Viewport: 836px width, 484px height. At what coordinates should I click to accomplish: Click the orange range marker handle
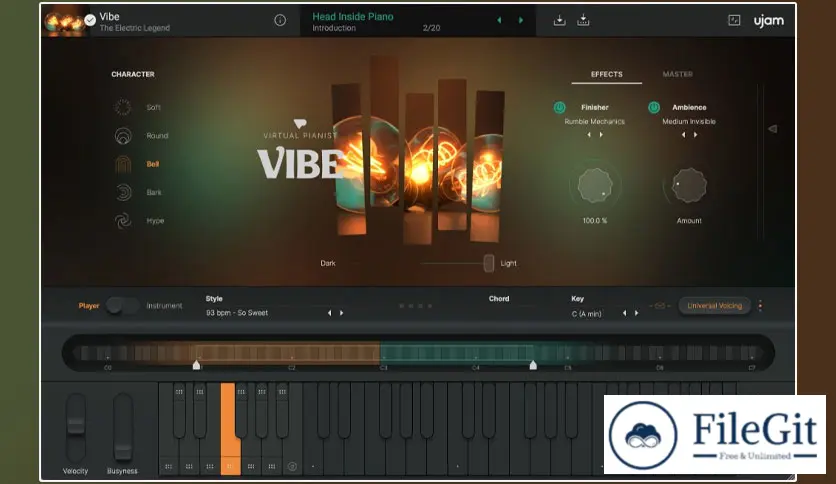[196, 365]
